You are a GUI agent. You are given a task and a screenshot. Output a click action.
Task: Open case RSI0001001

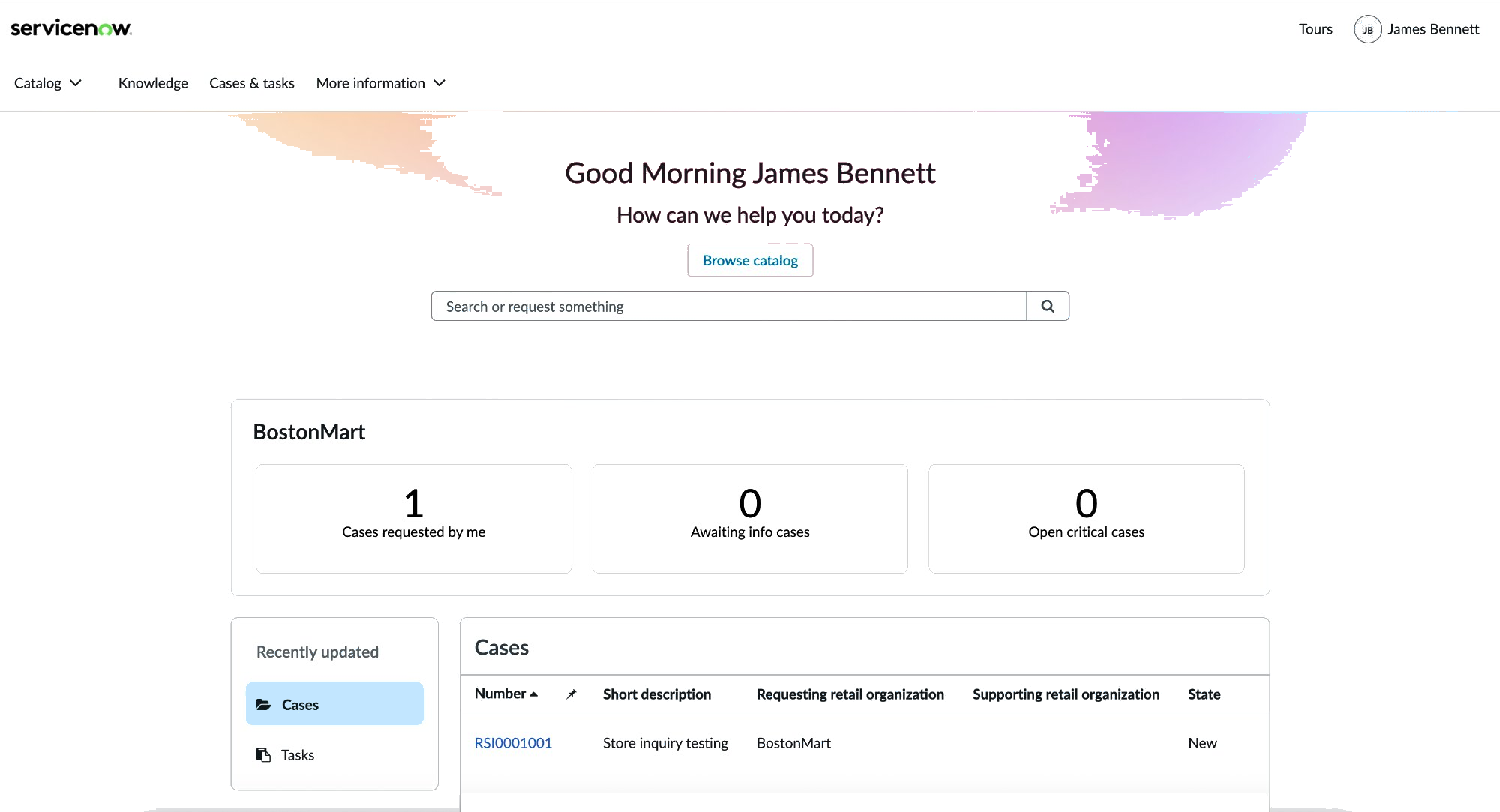click(x=513, y=743)
